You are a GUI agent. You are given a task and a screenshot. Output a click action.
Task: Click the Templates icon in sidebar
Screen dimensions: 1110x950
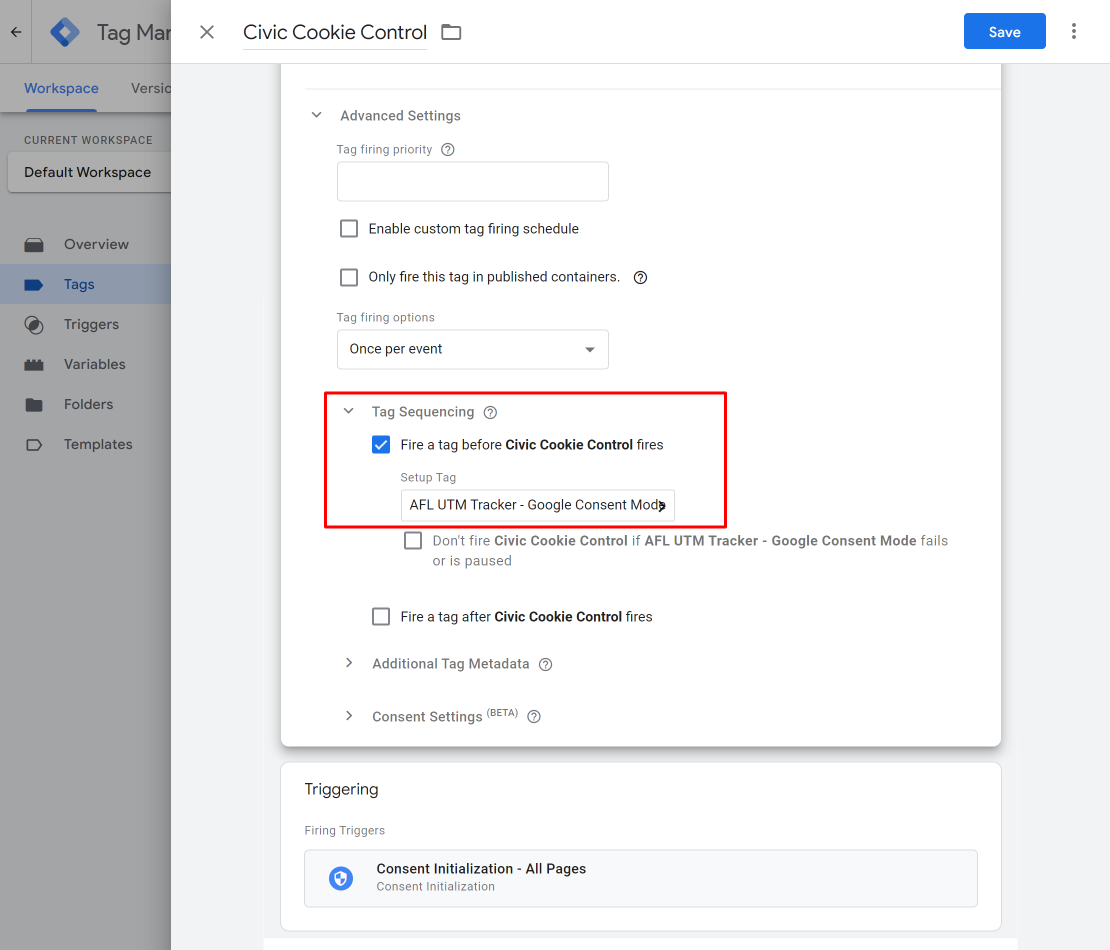[x=34, y=445]
